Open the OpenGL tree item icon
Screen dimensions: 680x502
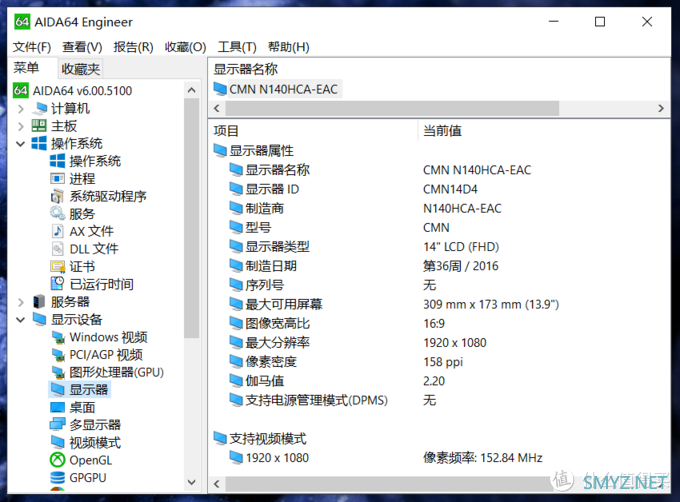pyautogui.click(x=58, y=460)
